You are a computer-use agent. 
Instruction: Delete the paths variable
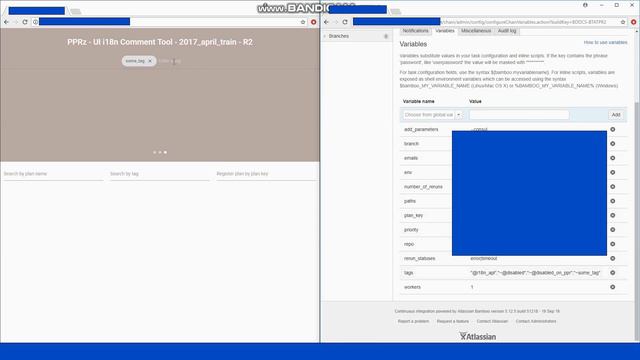[x=613, y=201]
